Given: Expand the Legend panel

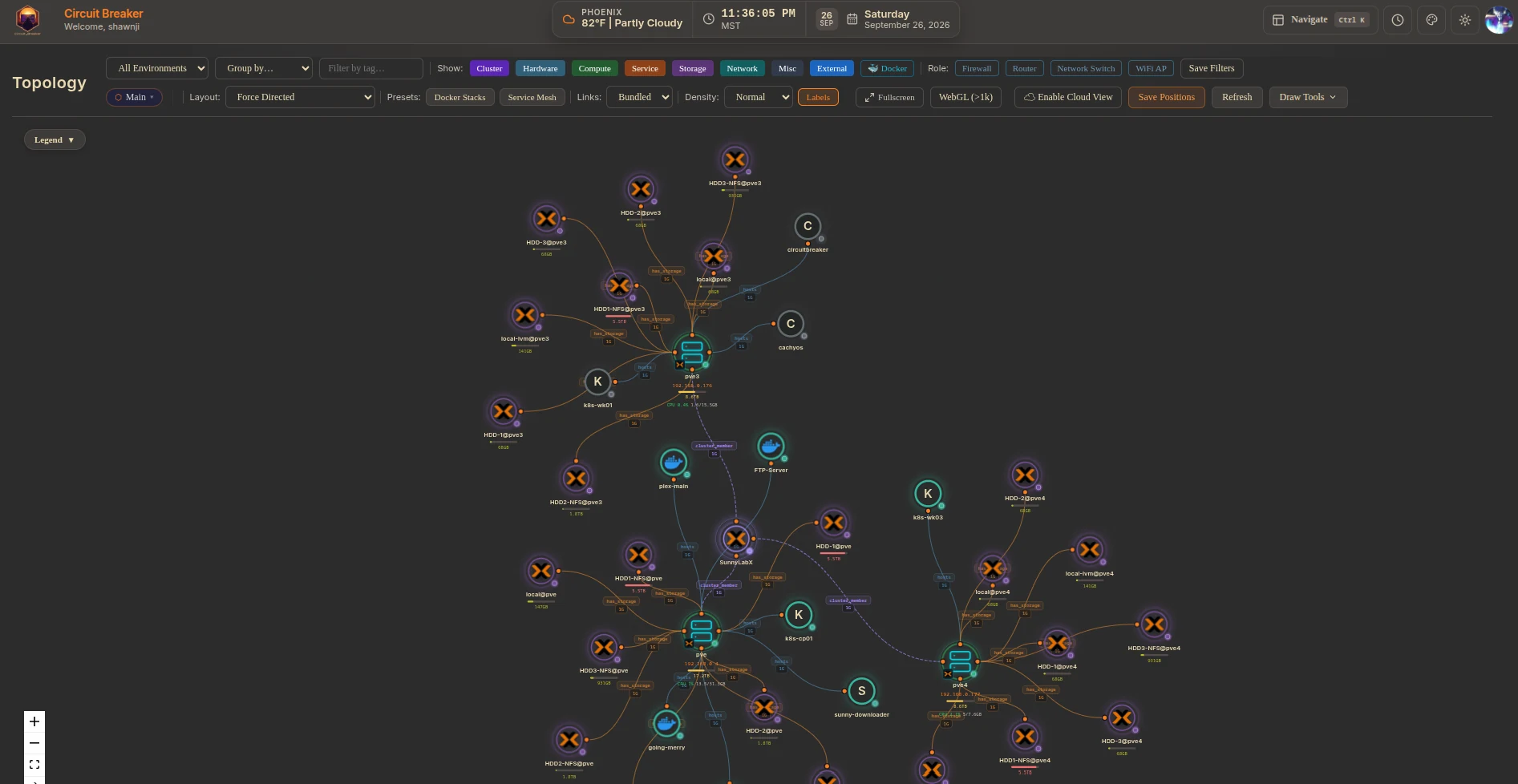Looking at the screenshot, I should tap(55, 139).
